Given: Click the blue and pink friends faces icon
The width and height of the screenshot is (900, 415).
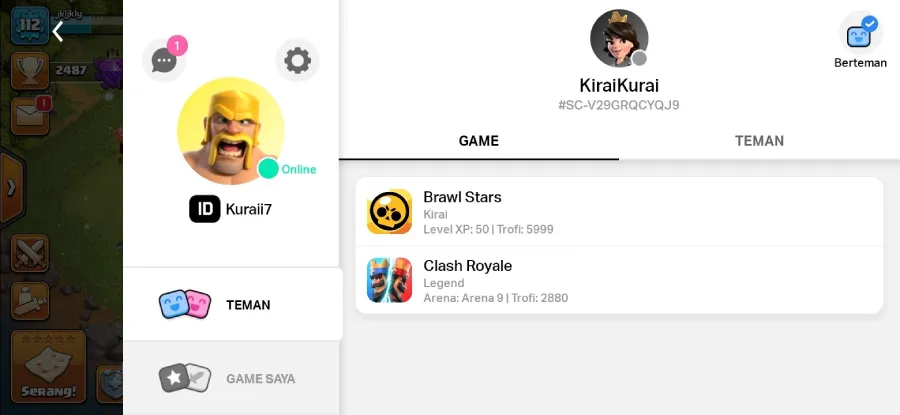Looking at the screenshot, I should (x=185, y=304).
